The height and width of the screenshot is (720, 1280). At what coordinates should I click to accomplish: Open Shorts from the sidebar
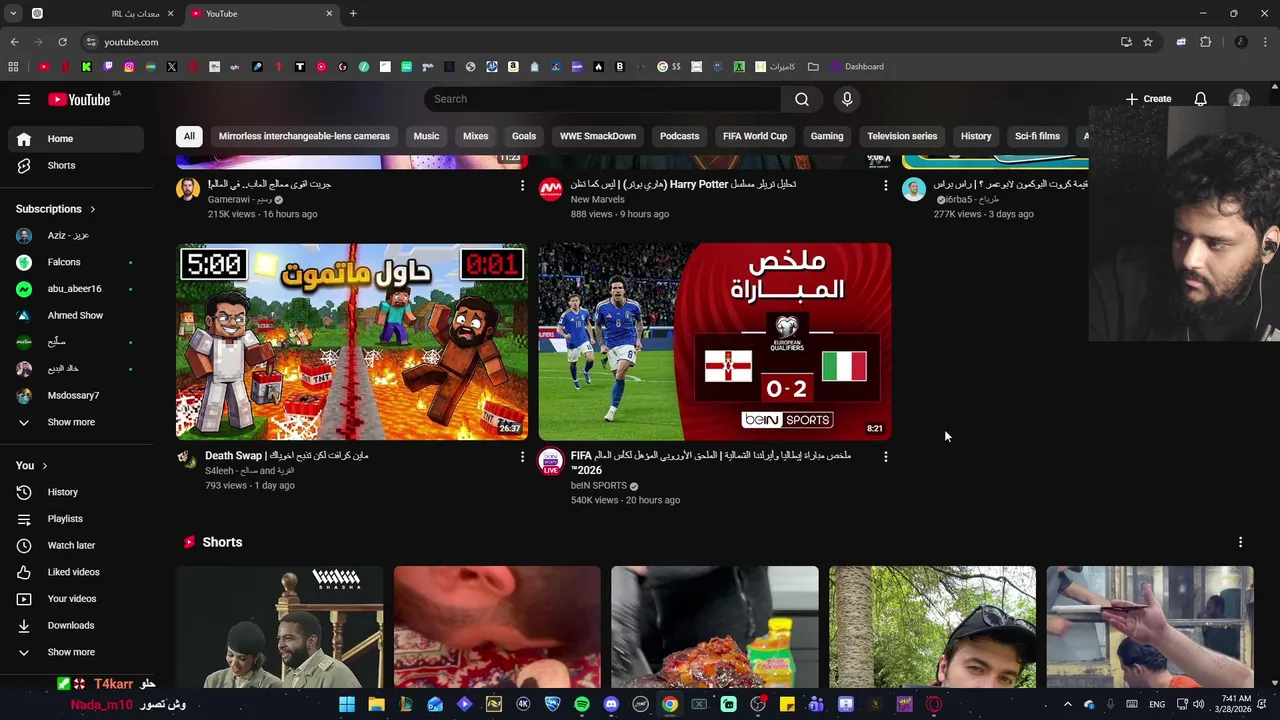(x=76, y=165)
